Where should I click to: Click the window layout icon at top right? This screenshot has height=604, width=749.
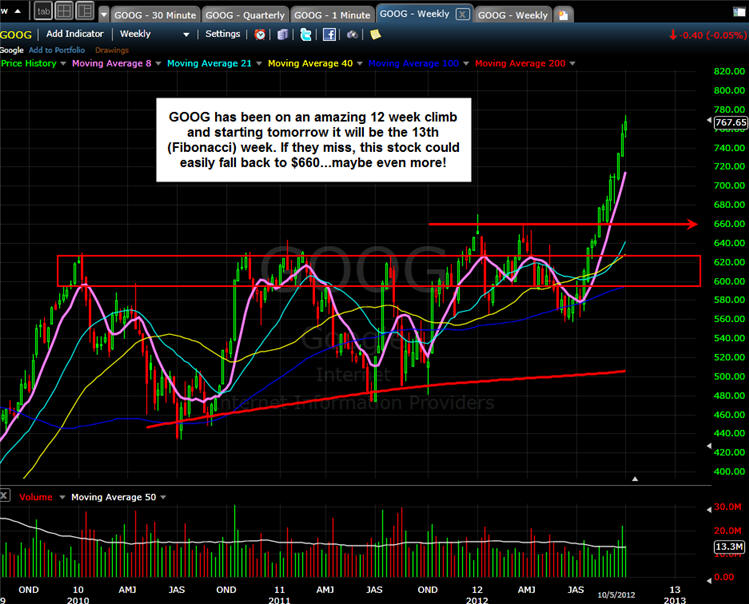tap(739, 12)
